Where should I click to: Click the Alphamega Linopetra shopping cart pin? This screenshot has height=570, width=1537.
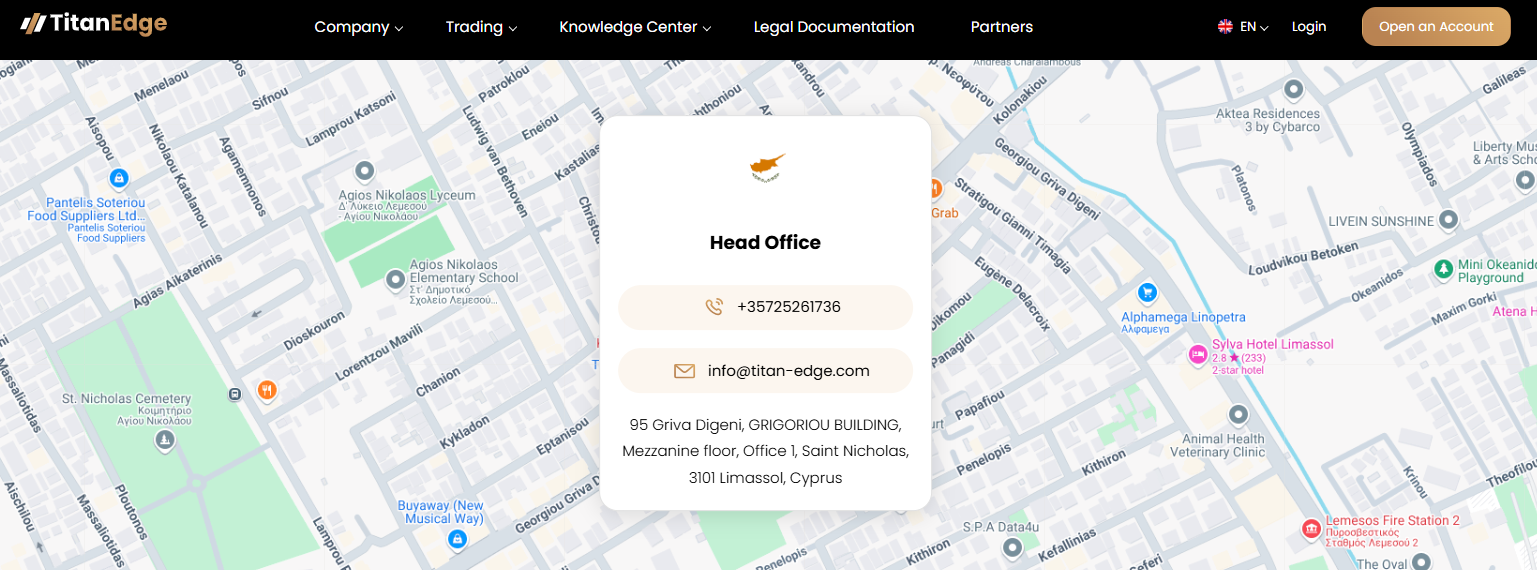tap(1148, 293)
